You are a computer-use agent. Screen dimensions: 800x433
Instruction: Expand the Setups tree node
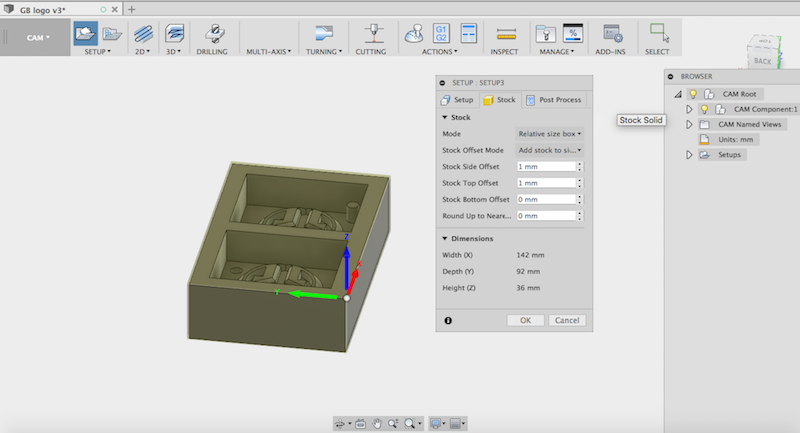click(689, 155)
